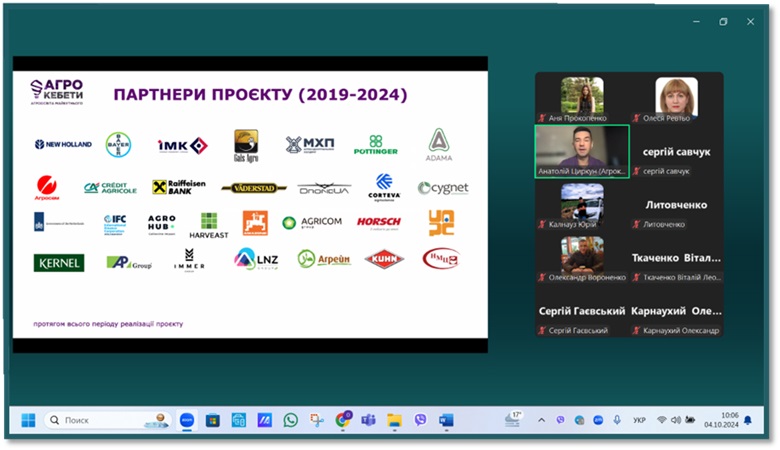Image resolution: width=780 pixels, height=450 pixels.
Task: Launch the Snipping Tool taskbar icon
Action: click(x=316, y=420)
